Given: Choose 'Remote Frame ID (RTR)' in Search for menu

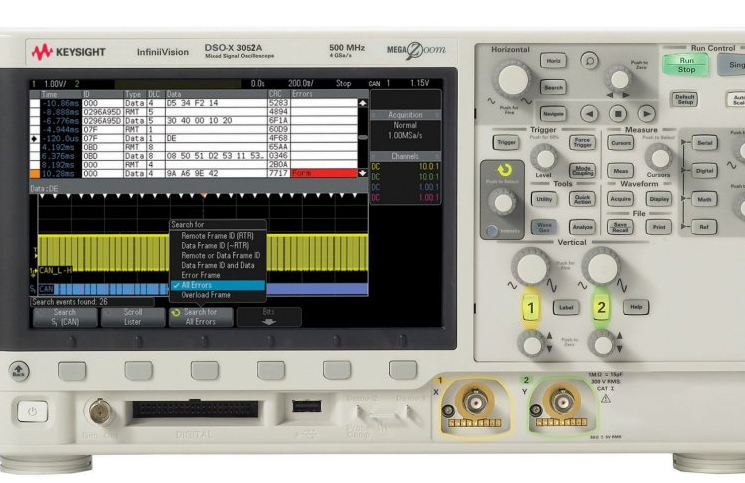Looking at the screenshot, I should pos(218,236).
